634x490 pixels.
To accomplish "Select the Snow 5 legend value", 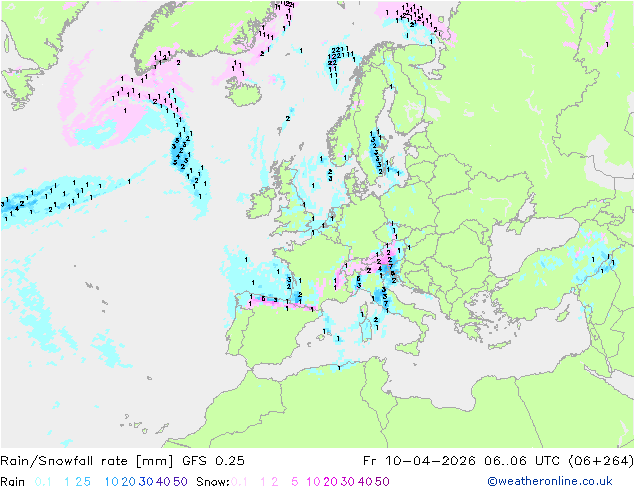I will 295,482.
